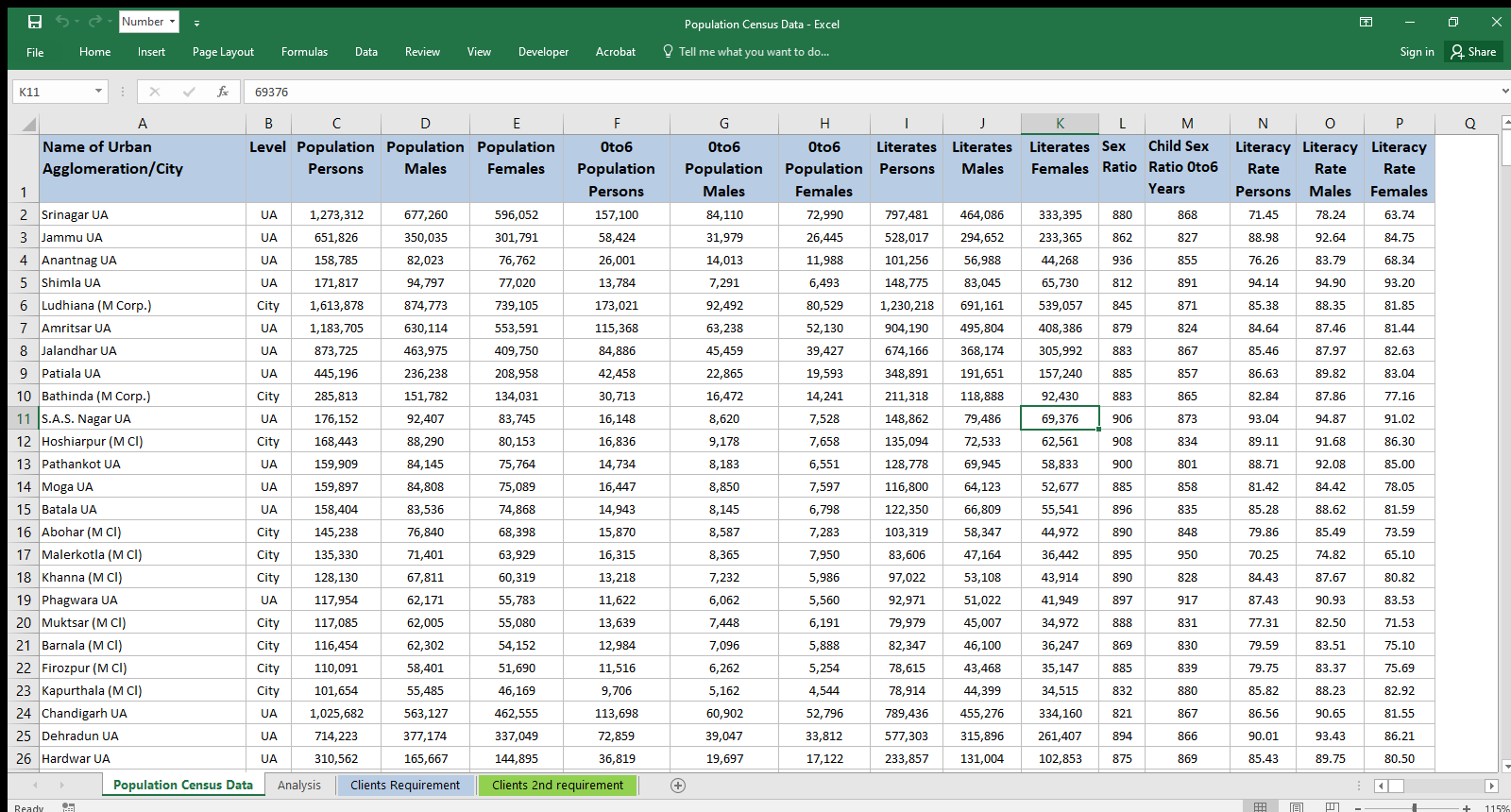Switch to Page Break Preview view
This screenshot has height=812, width=1511.
[x=1332, y=807]
